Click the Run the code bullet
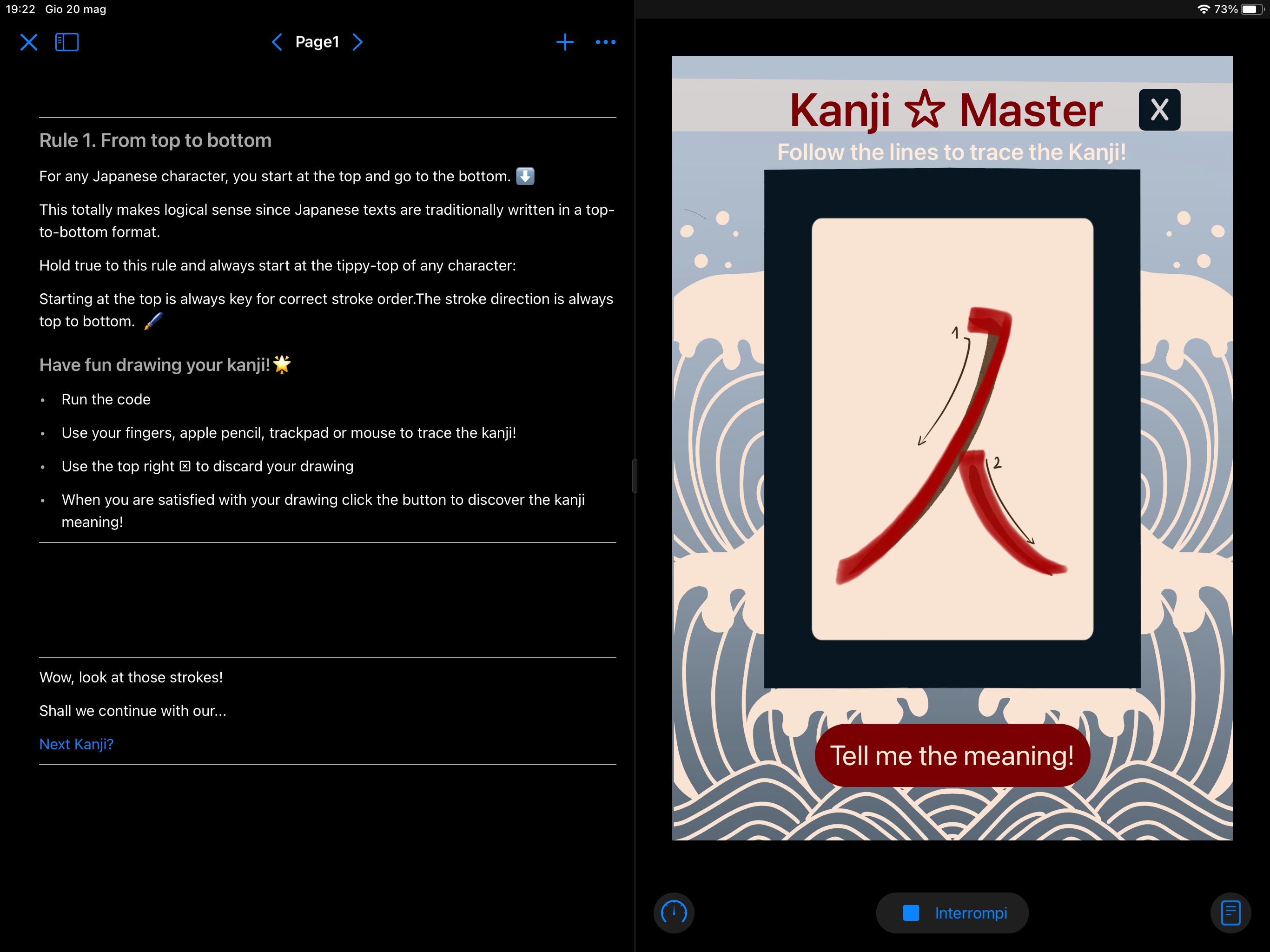The image size is (1270, 952). tap(106, 400)
